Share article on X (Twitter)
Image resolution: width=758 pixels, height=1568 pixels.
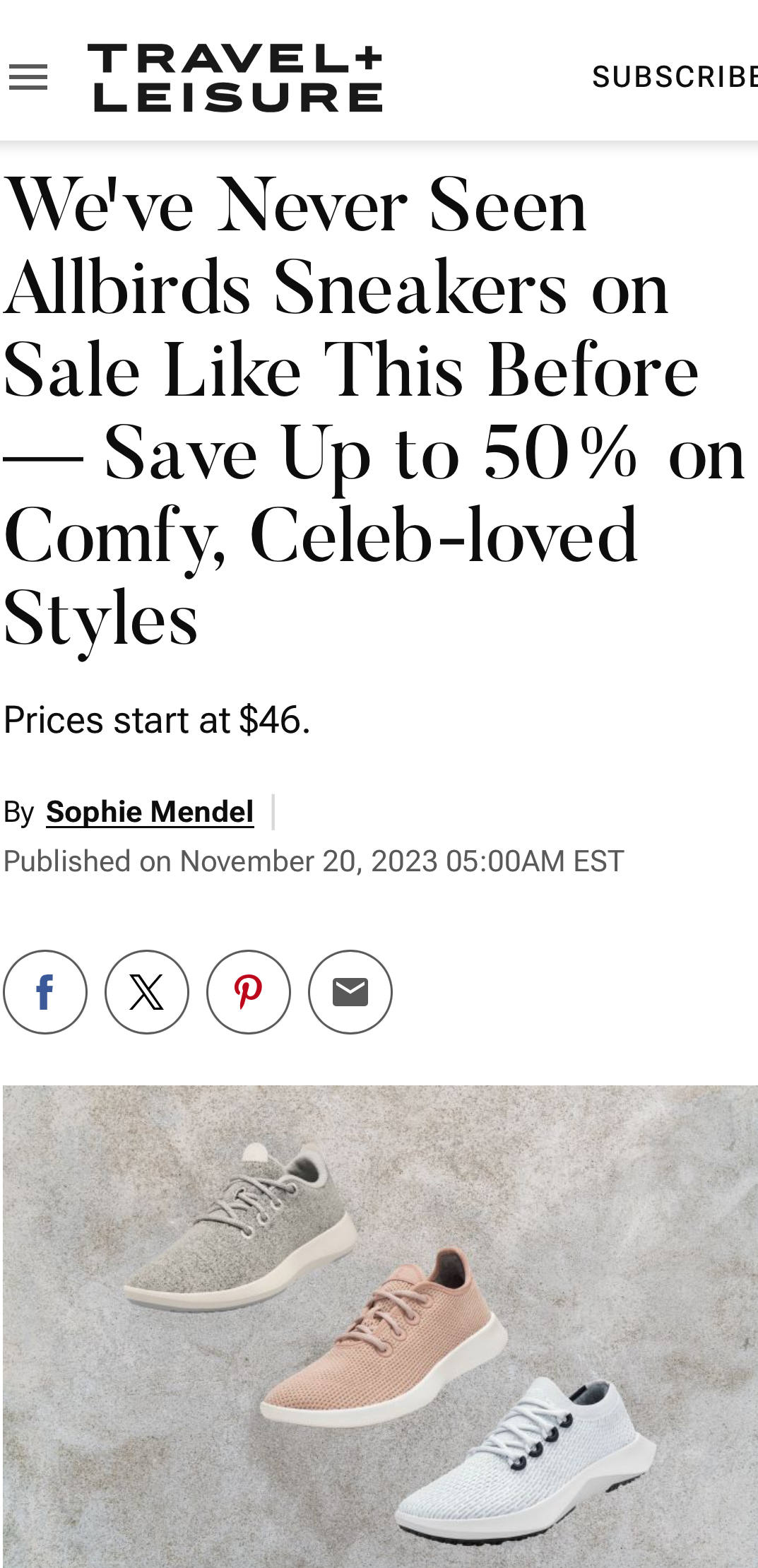pos(147,991)
